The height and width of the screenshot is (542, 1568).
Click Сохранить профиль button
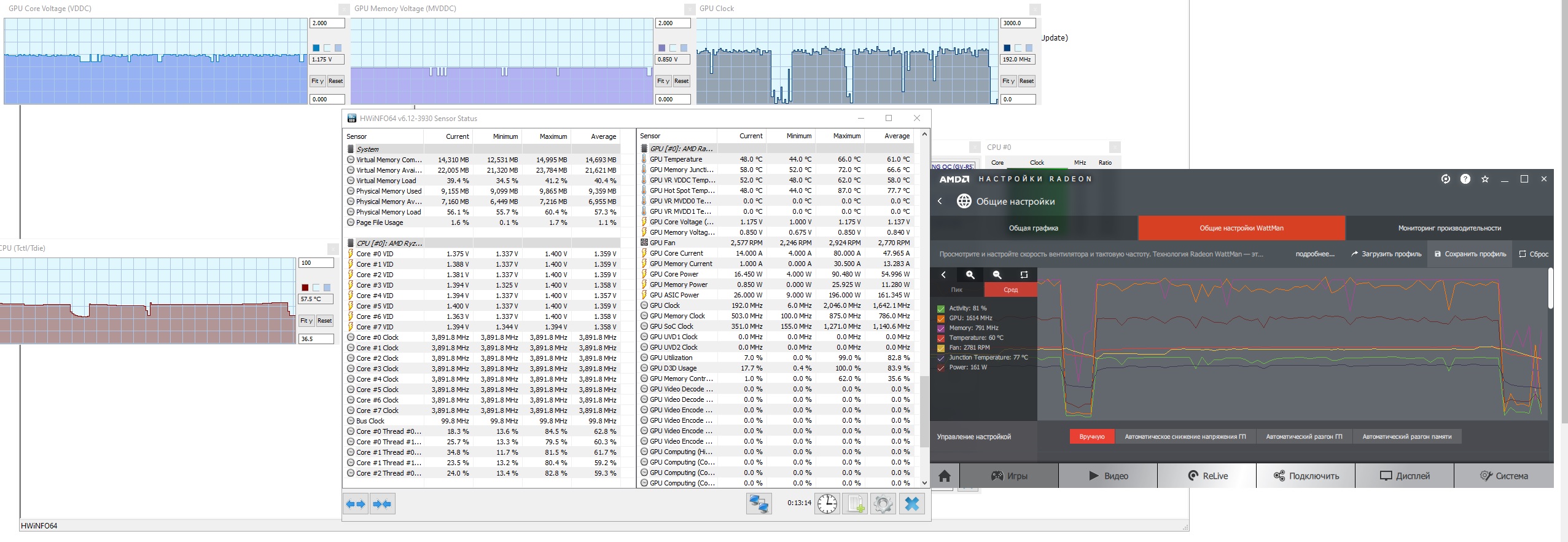(x=1470, y=254)
